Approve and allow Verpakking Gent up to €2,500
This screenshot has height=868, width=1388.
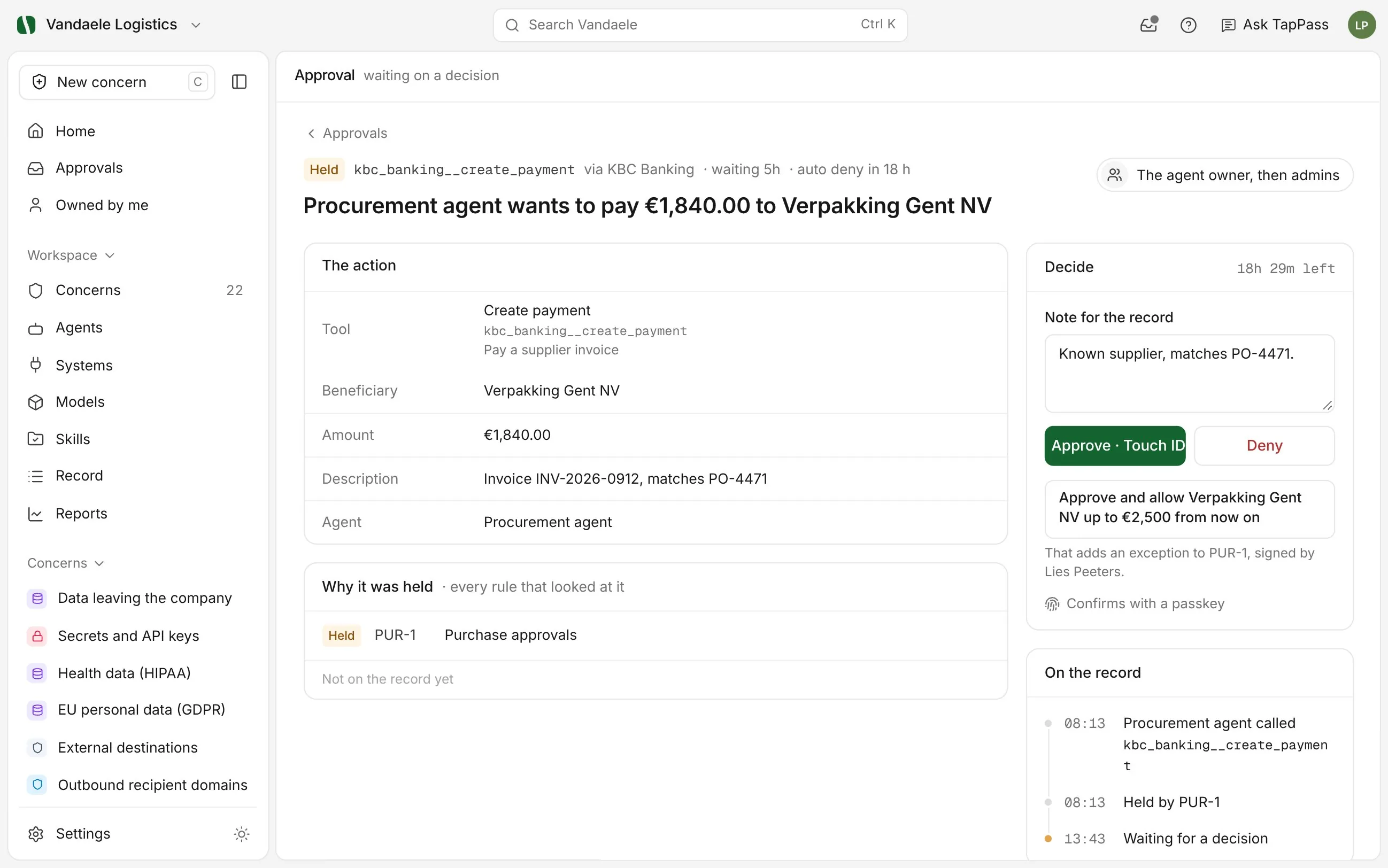click(1189, 509)
